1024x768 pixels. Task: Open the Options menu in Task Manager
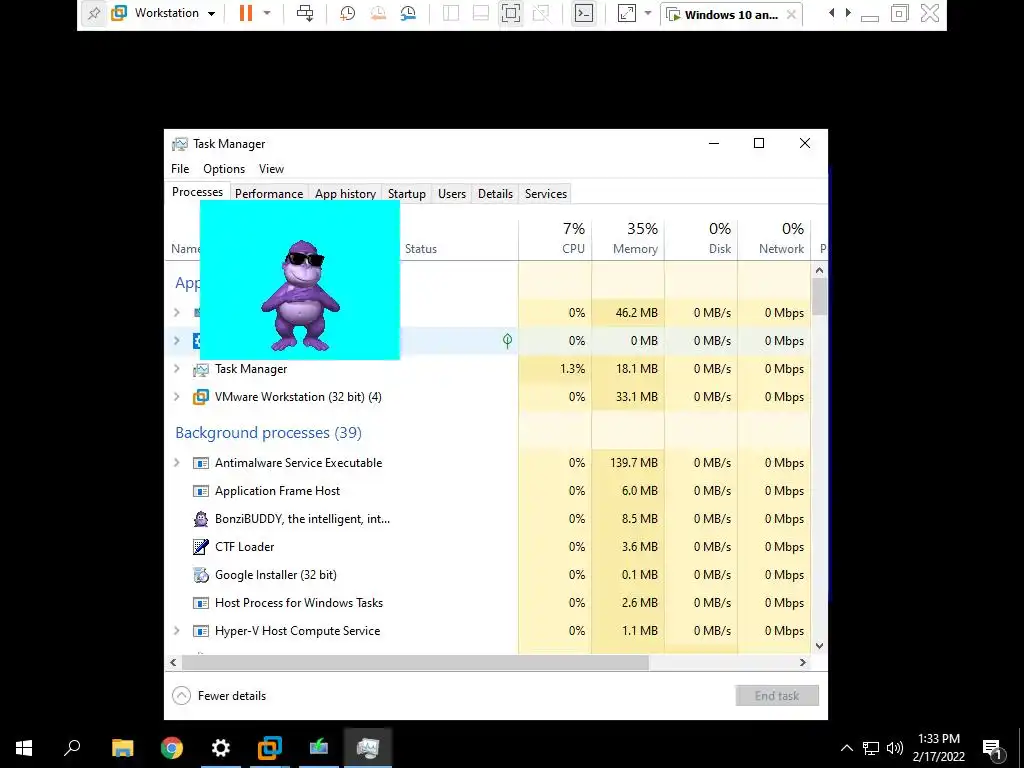(224, 168)
